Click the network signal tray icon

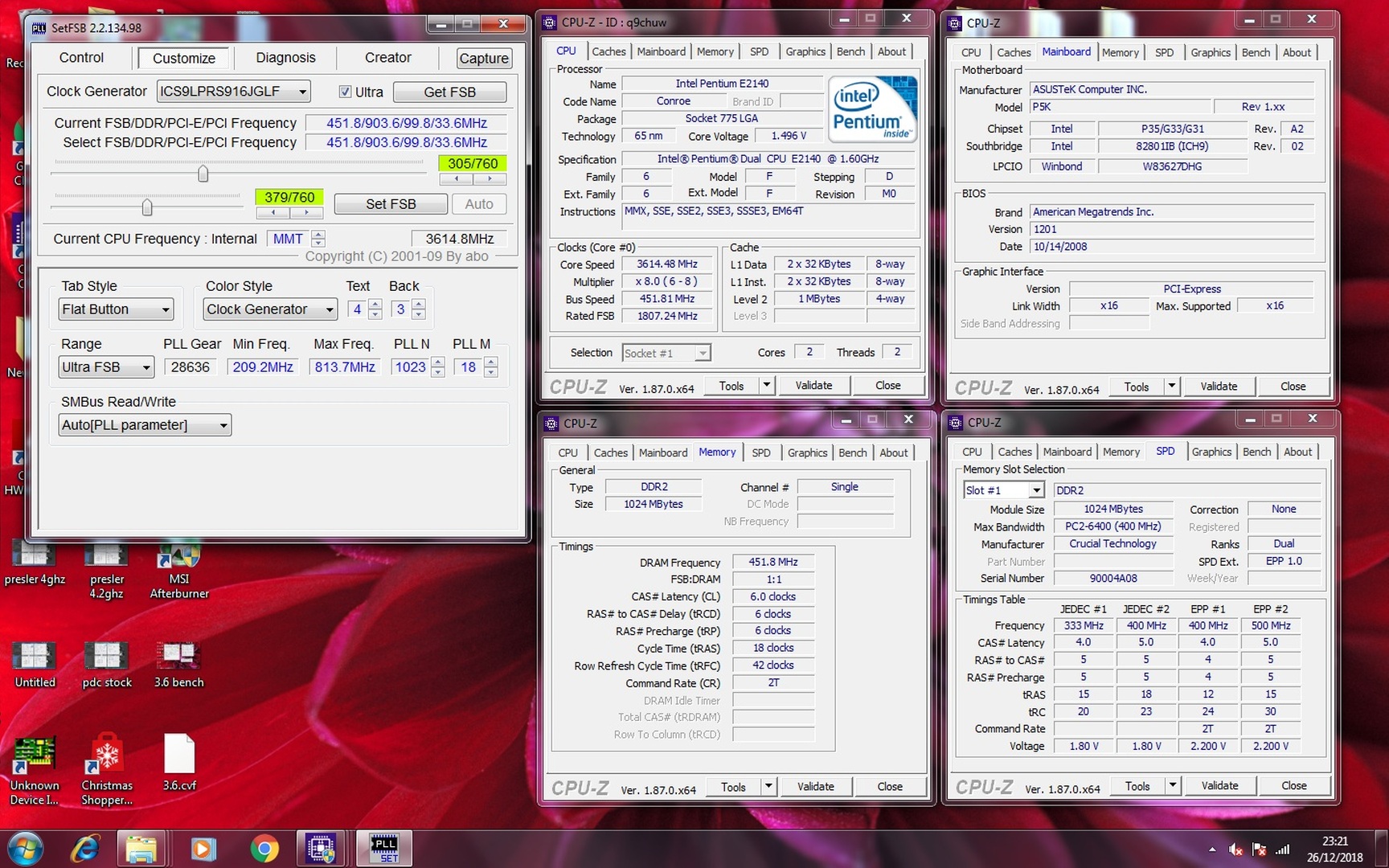pos(1283,850)
